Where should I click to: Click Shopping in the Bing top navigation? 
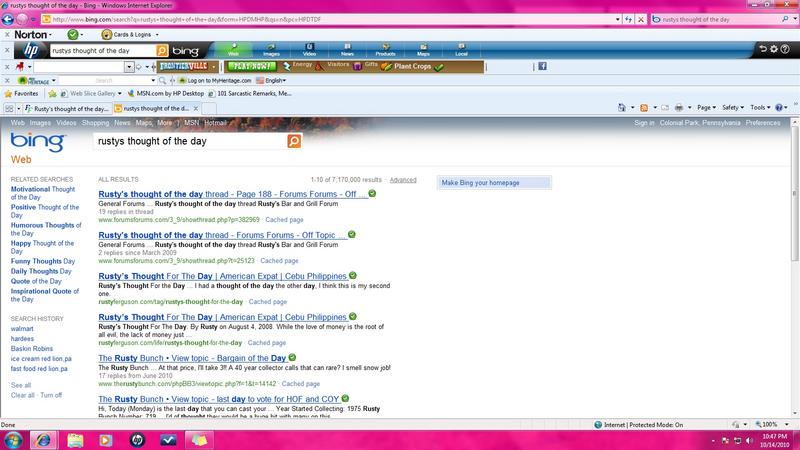(x=95, y=123)
